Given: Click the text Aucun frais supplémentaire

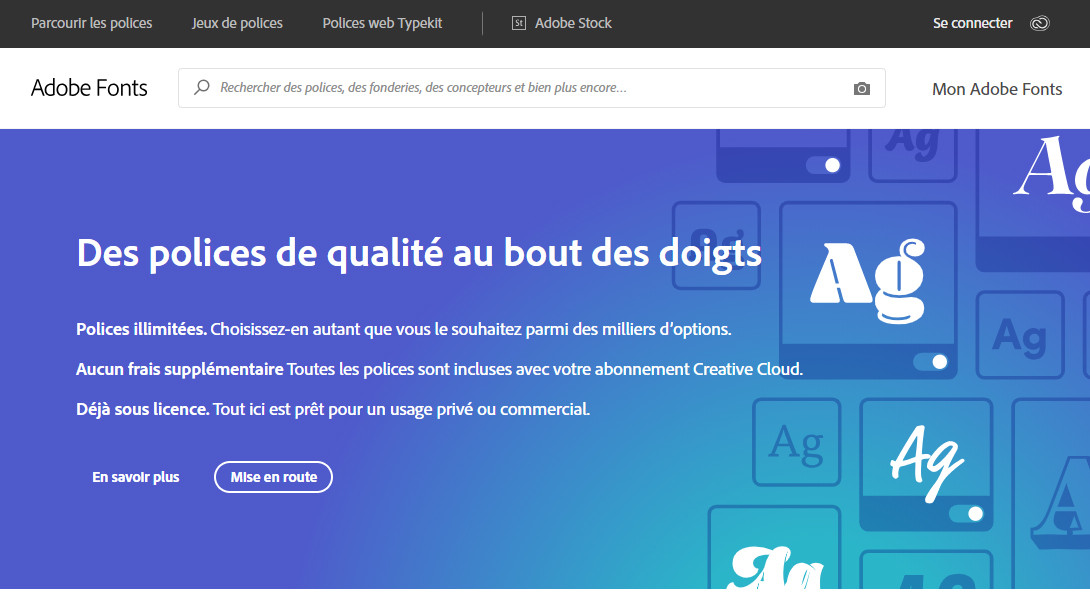Looking at the screenshot, I should 179,369.
